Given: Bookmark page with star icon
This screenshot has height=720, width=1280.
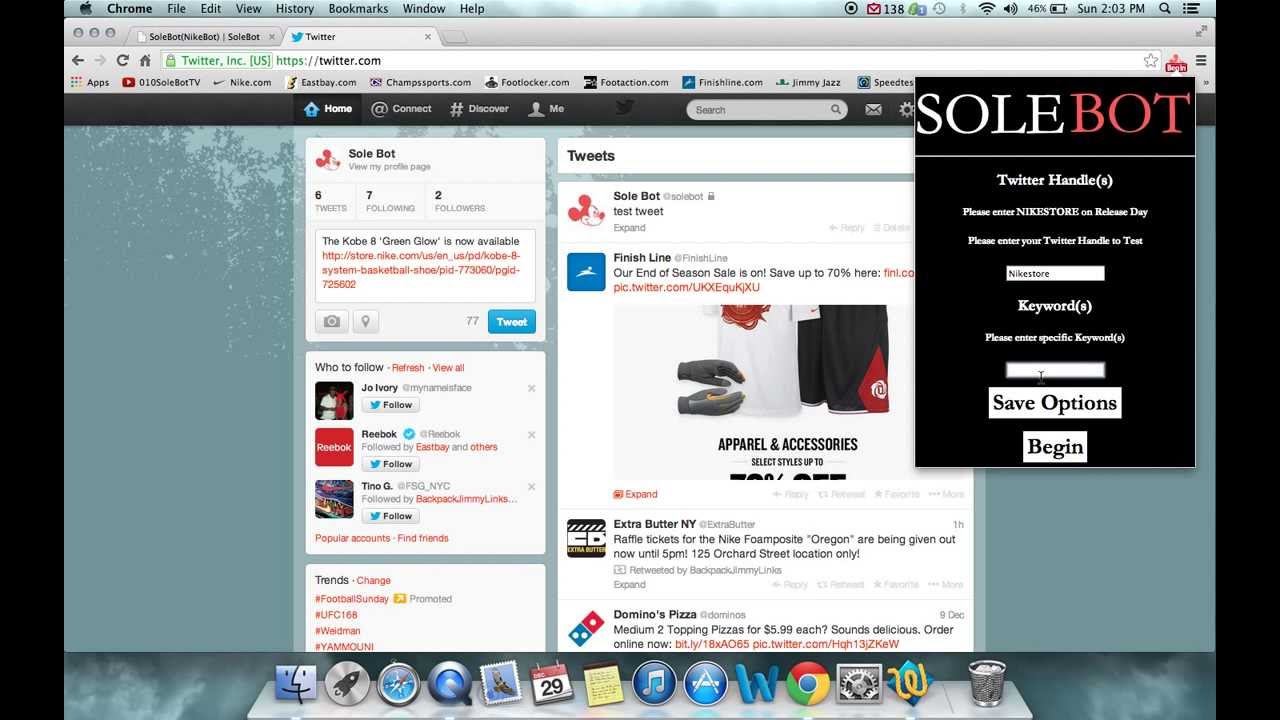Looking at the screenshot, I should (x=1151, y=60).
